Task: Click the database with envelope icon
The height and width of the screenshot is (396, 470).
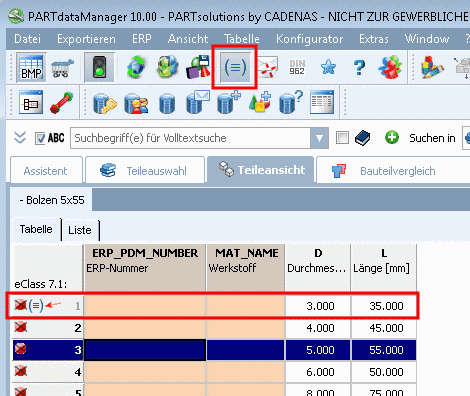Action: [x=198, y=102]
